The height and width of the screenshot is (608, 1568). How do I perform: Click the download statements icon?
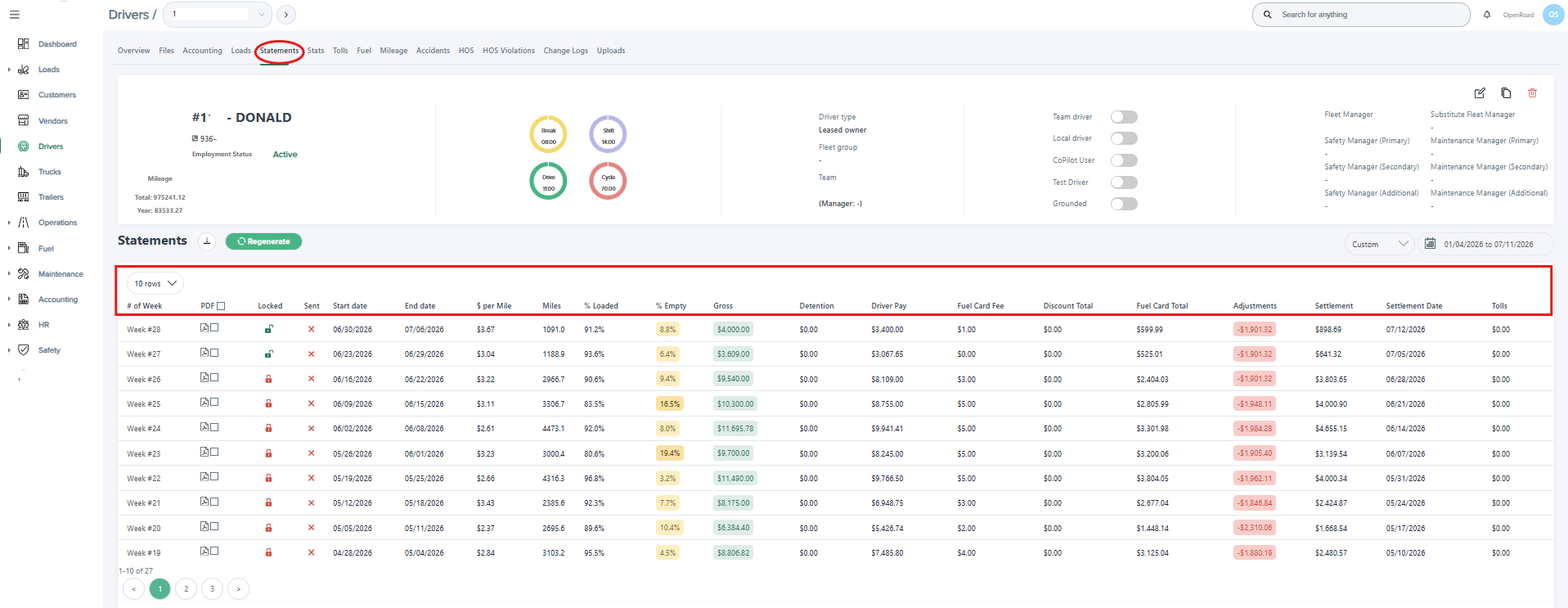[x=207, y=241]
